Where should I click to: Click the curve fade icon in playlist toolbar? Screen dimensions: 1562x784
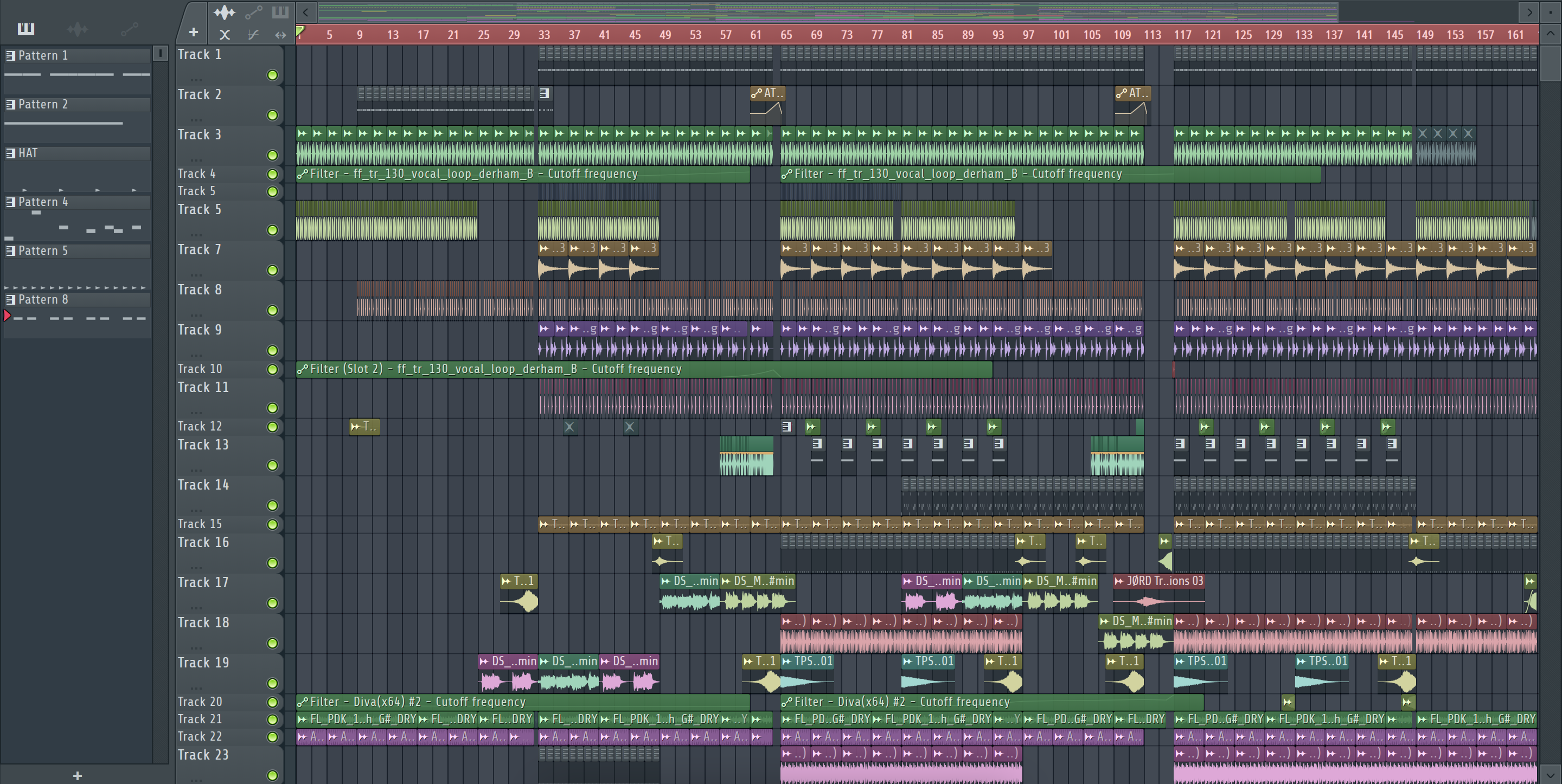253,35
